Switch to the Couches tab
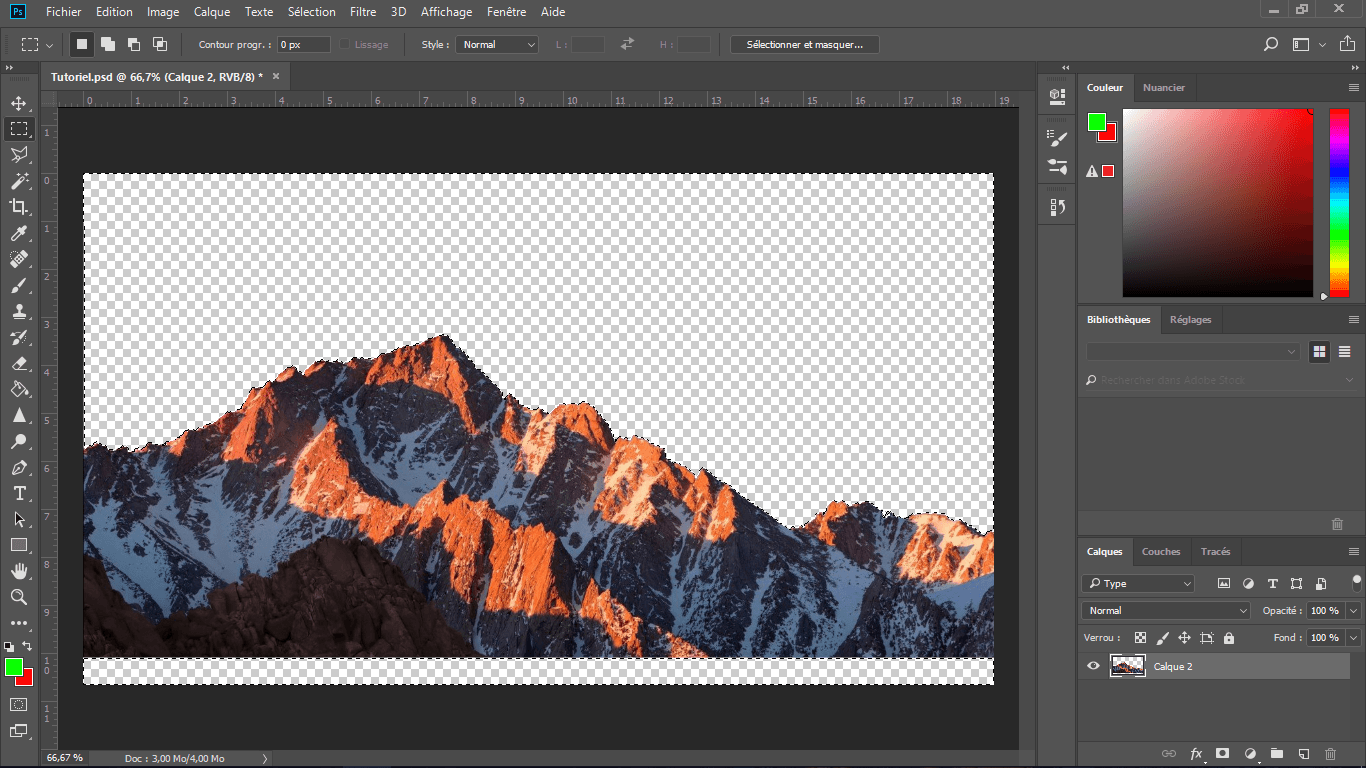This screenshot has width=1366, height=768. (1161, 552)
